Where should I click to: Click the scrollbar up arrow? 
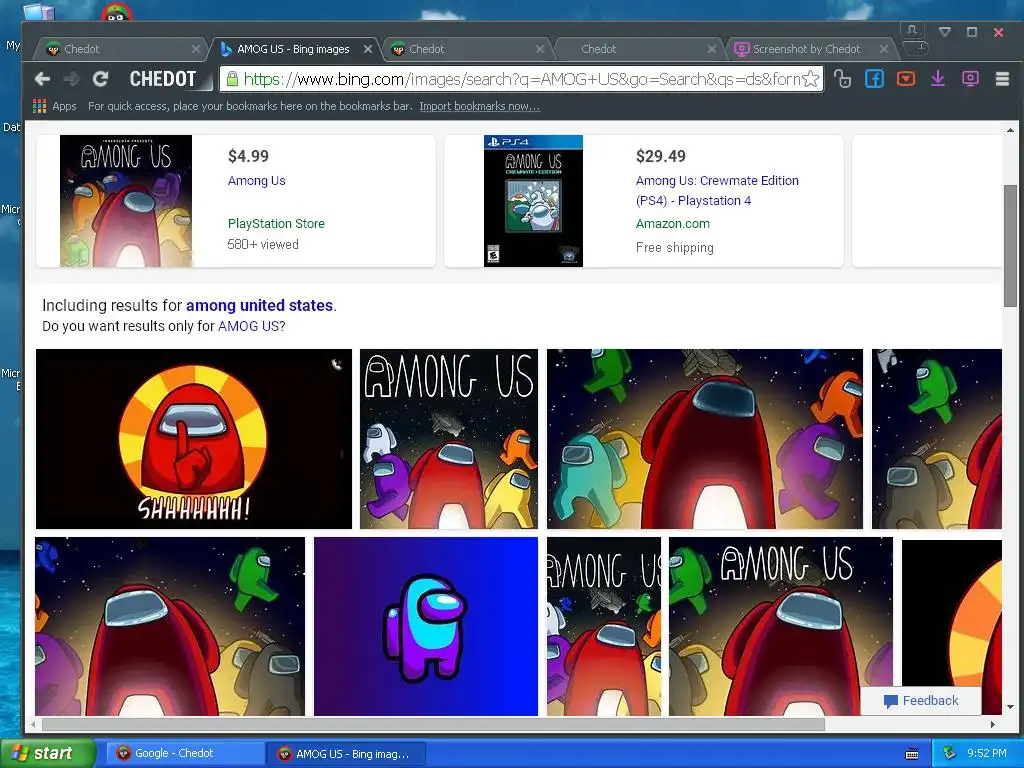tap(1010, 130)
